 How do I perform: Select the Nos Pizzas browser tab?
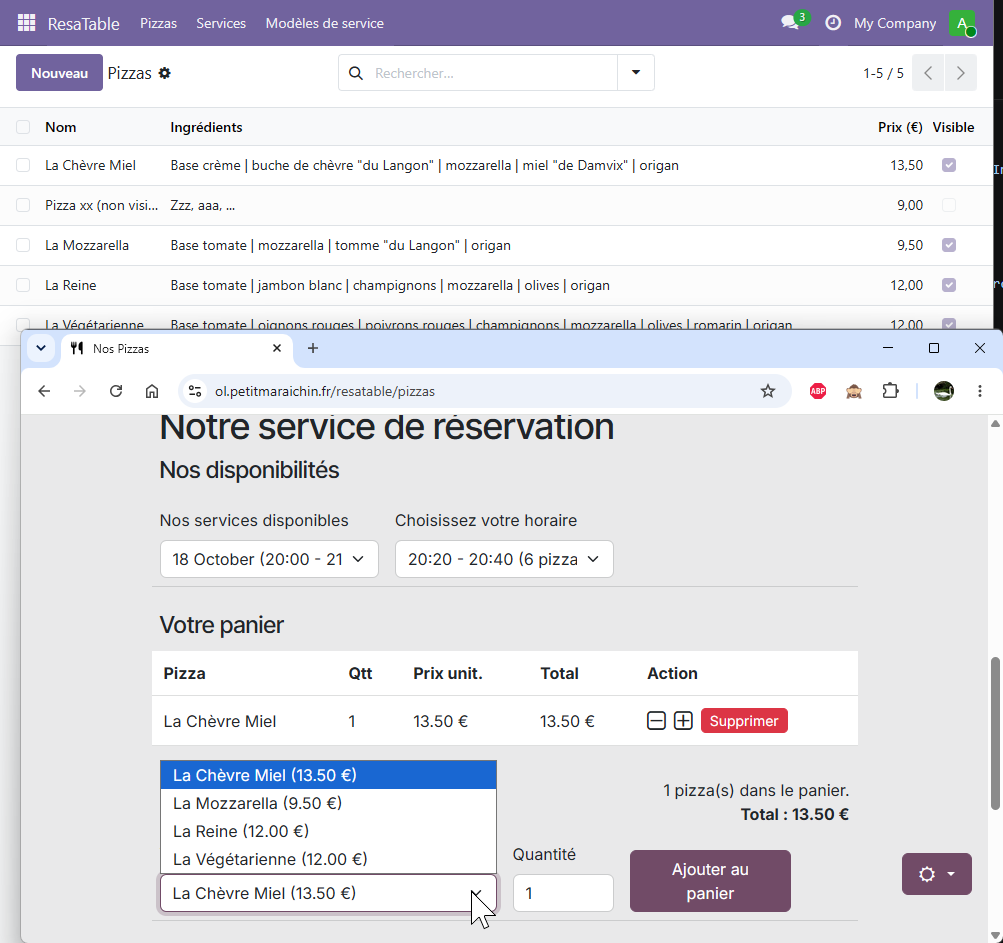176,349
